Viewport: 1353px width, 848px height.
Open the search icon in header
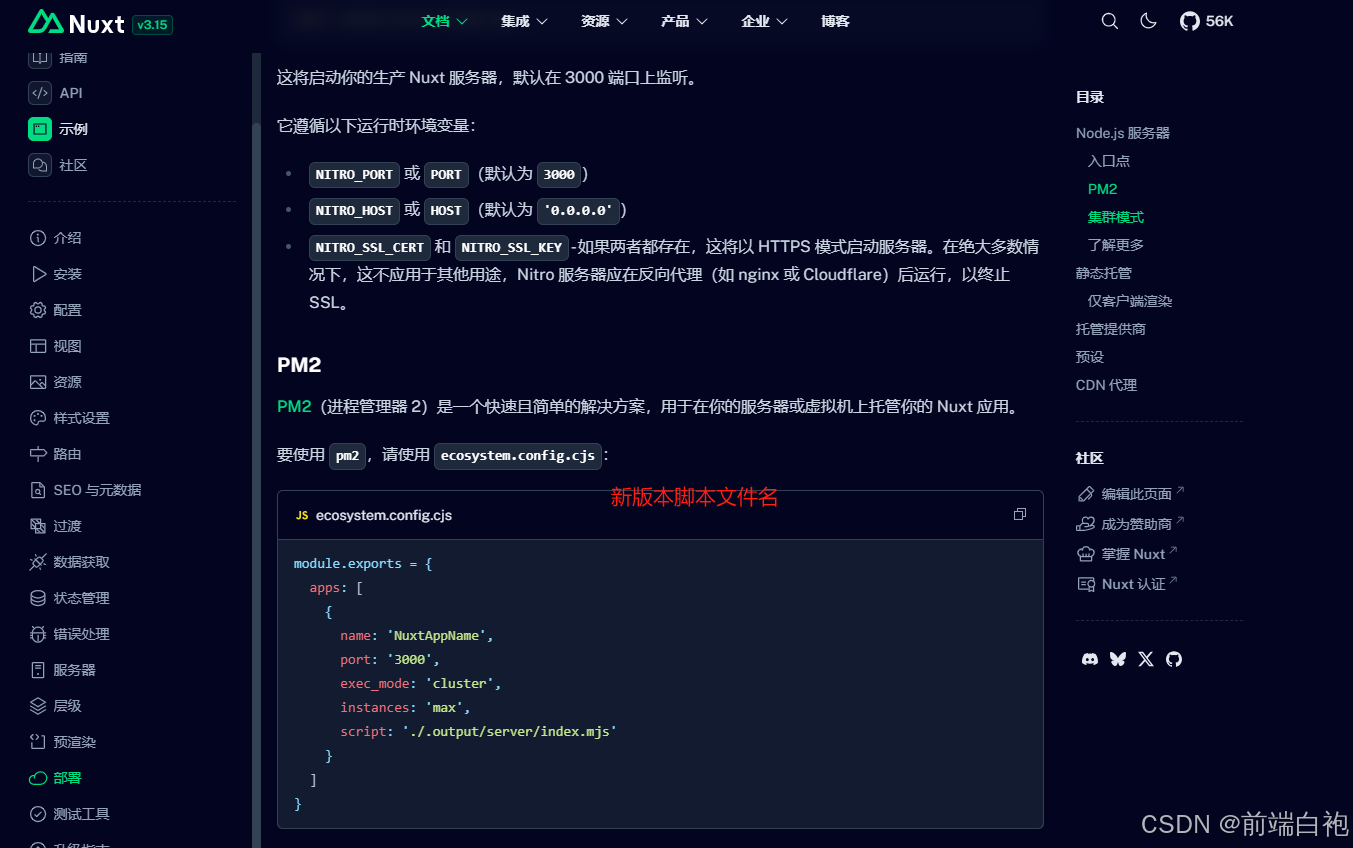point(1110,21)
